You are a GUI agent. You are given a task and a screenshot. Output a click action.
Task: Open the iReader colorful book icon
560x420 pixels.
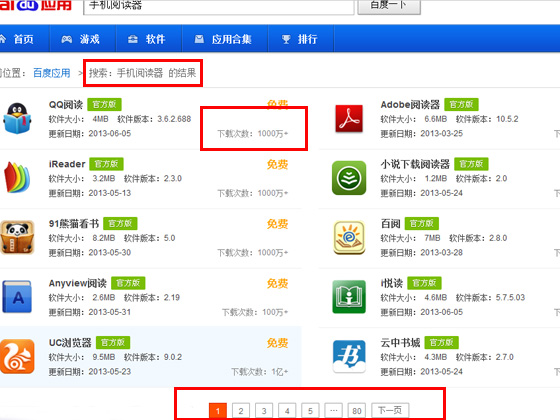17,178
